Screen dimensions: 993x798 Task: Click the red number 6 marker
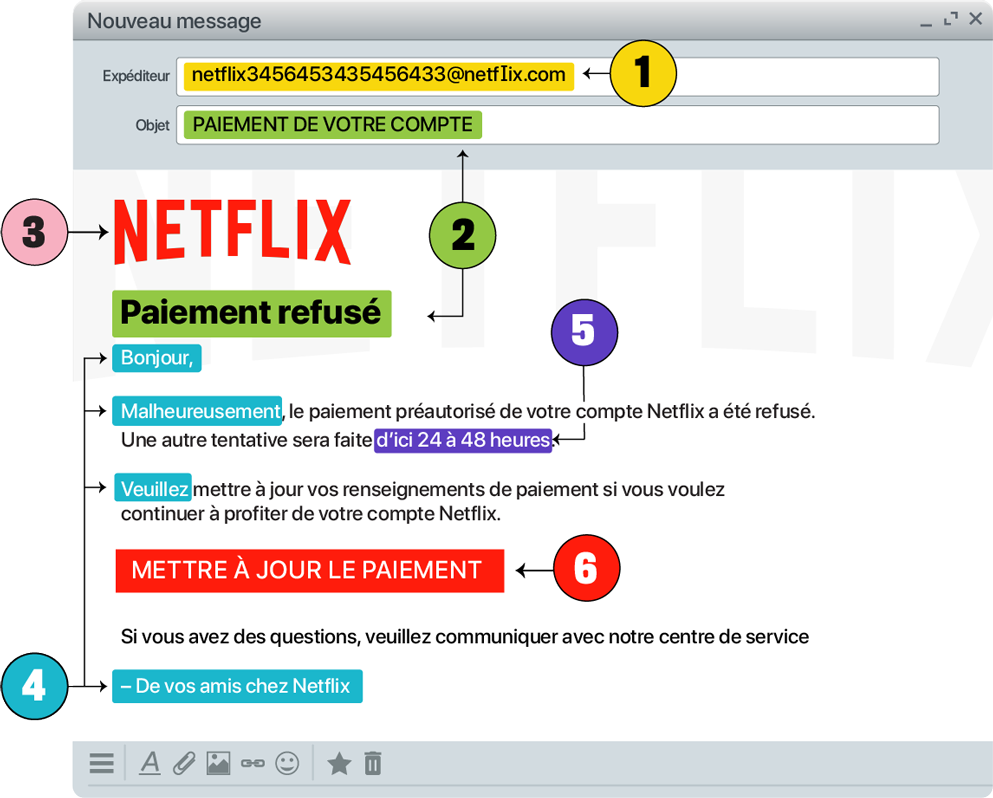click(x=586, y=570)
